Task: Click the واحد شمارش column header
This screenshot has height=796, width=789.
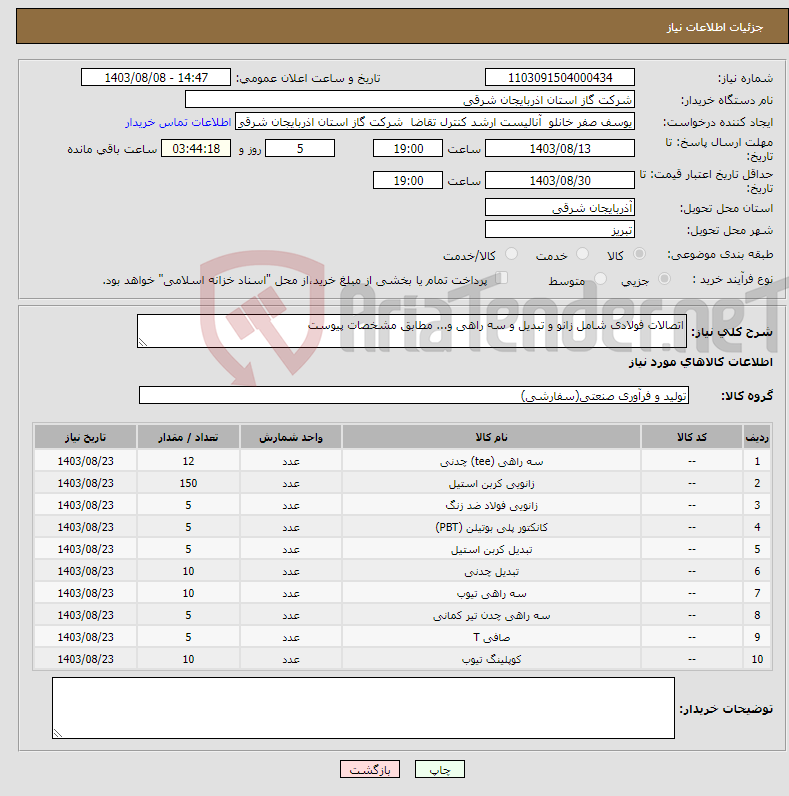Action: point(291,437)
